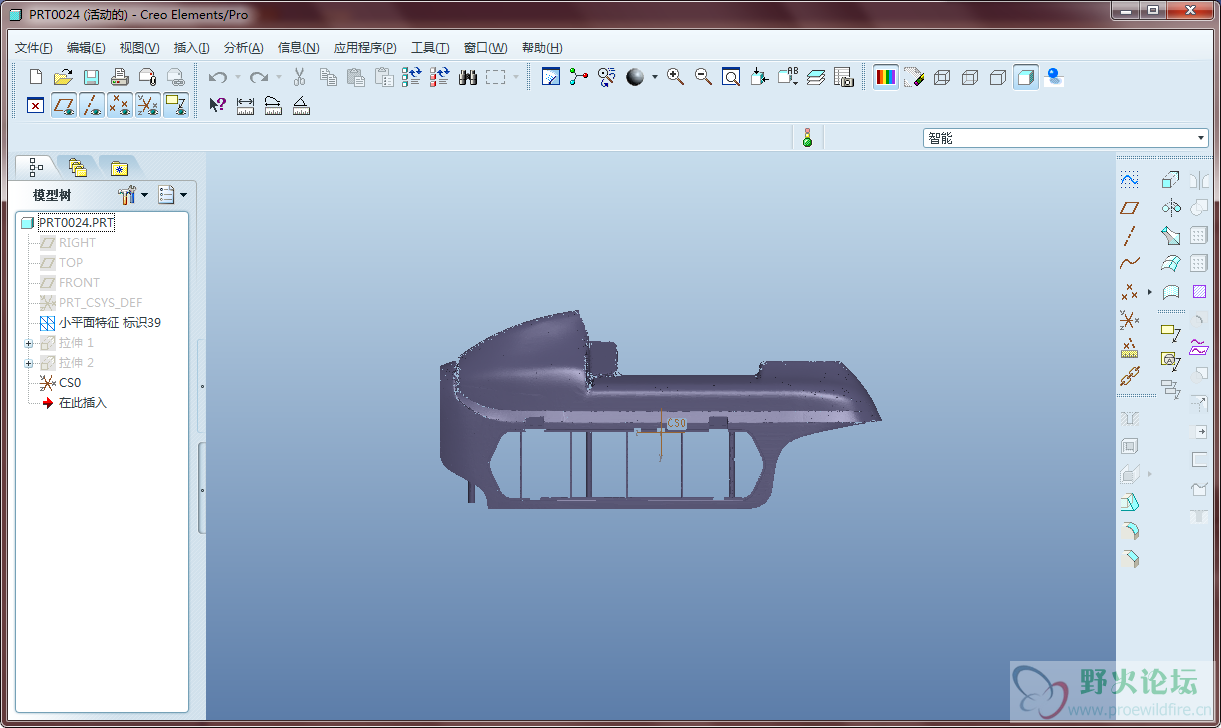Select CS0 in the model tree
This screenshot has height=728, width=1221.
70,383
